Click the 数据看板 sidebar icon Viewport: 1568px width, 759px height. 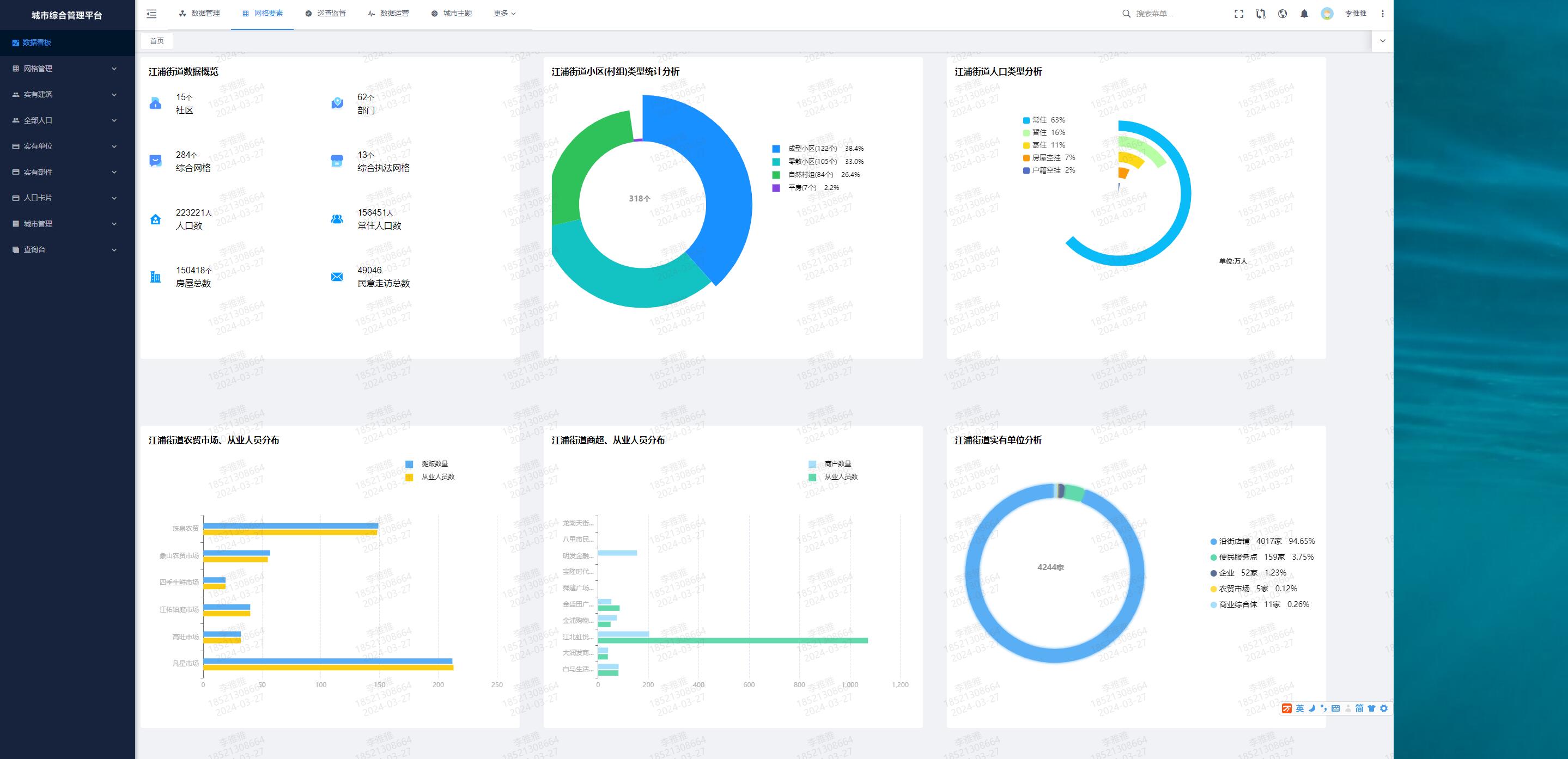pos(16,42)
